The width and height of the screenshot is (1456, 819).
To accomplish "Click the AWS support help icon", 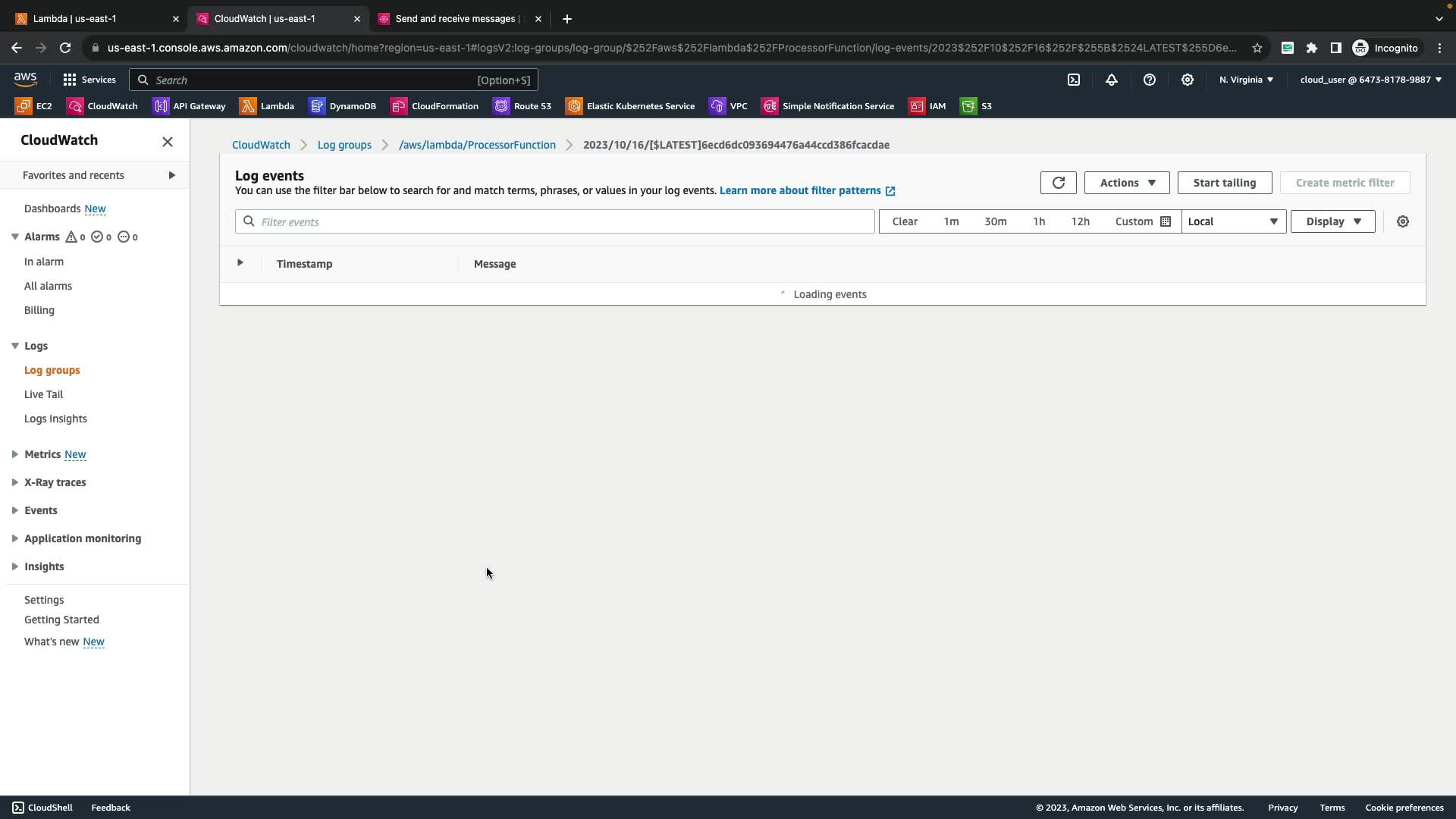I will (x=1149, y=80).
